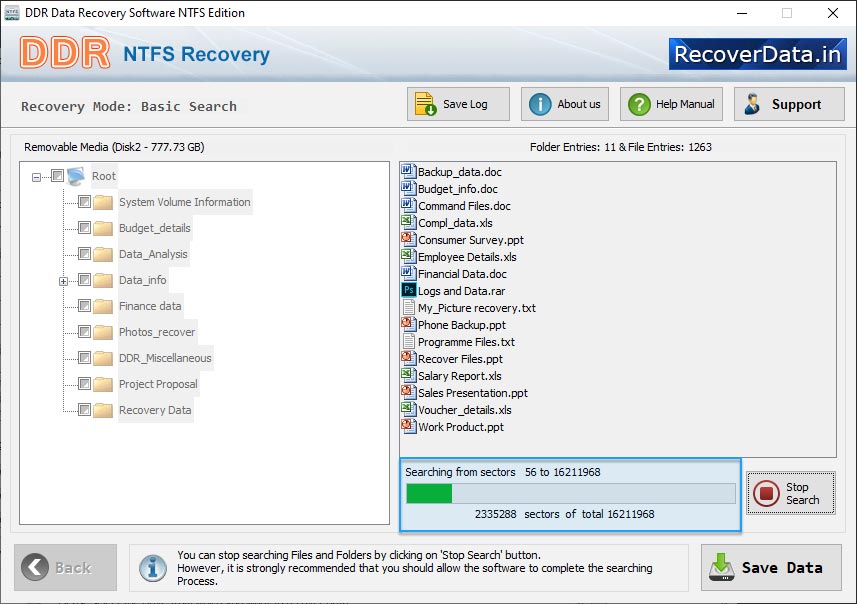Open the About us dialog
This screenshot has width=857, height=604.
565,104
